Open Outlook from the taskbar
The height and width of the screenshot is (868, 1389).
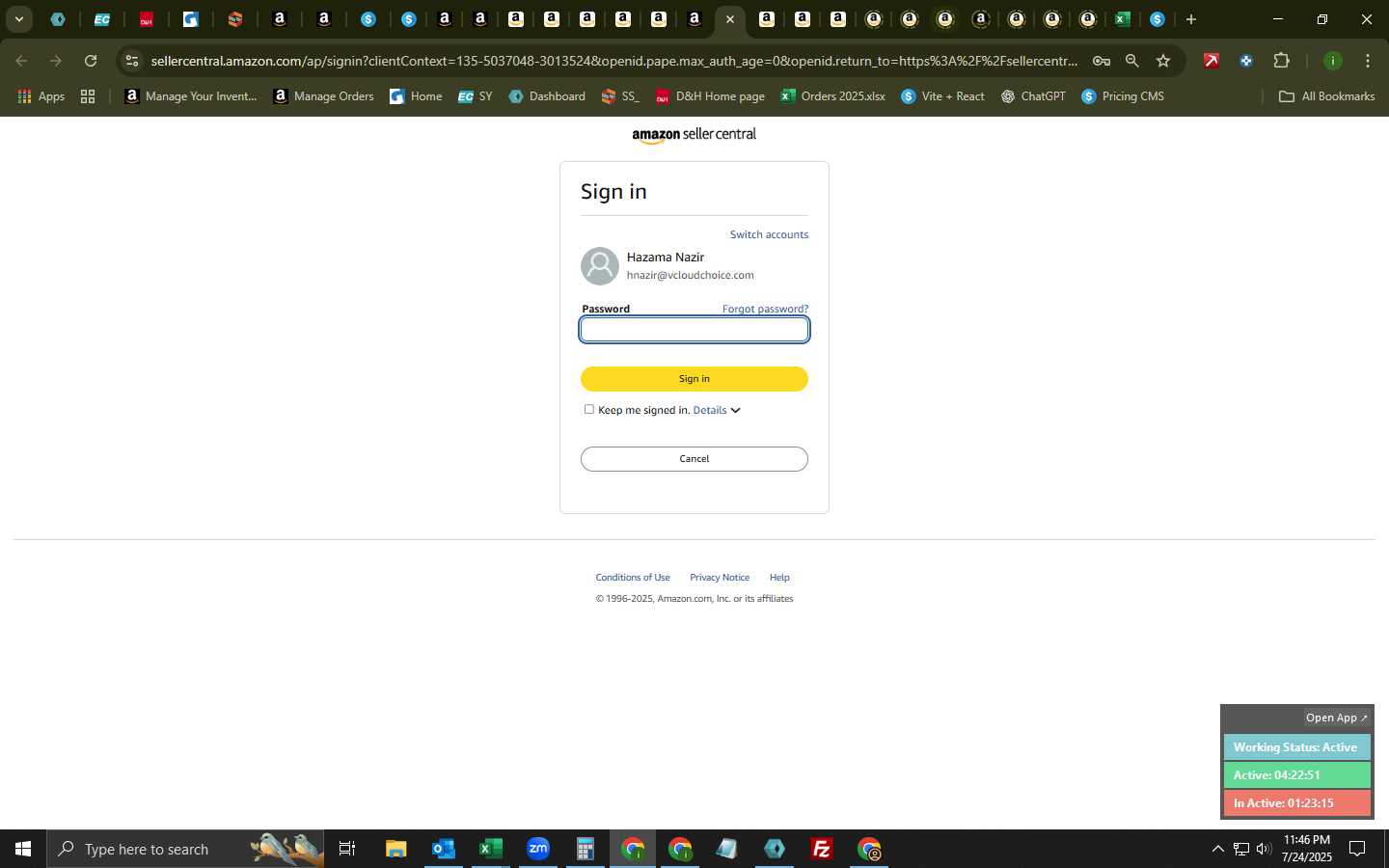pos(443,849)
